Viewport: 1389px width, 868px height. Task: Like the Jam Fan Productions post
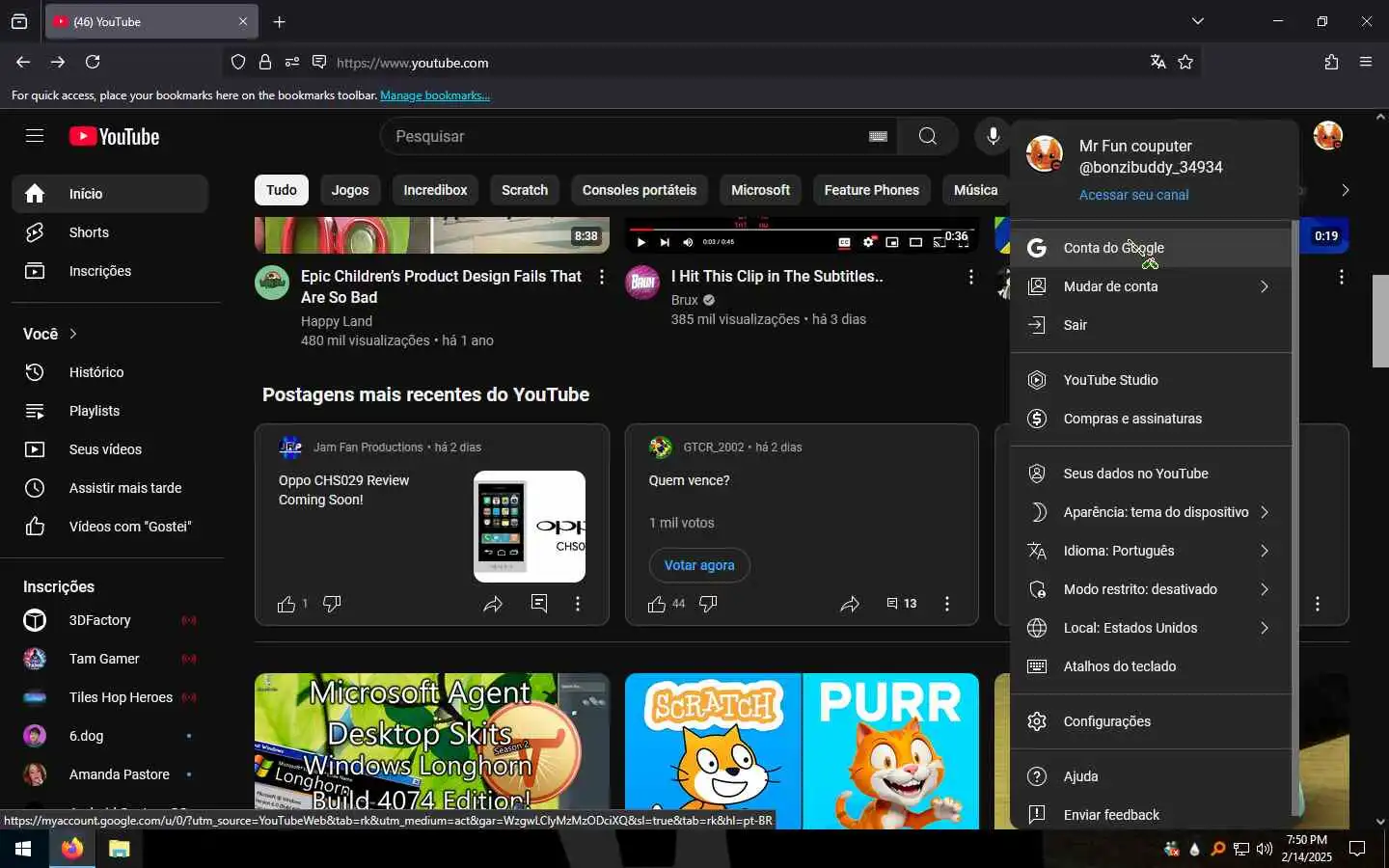(x=286, y=604)
